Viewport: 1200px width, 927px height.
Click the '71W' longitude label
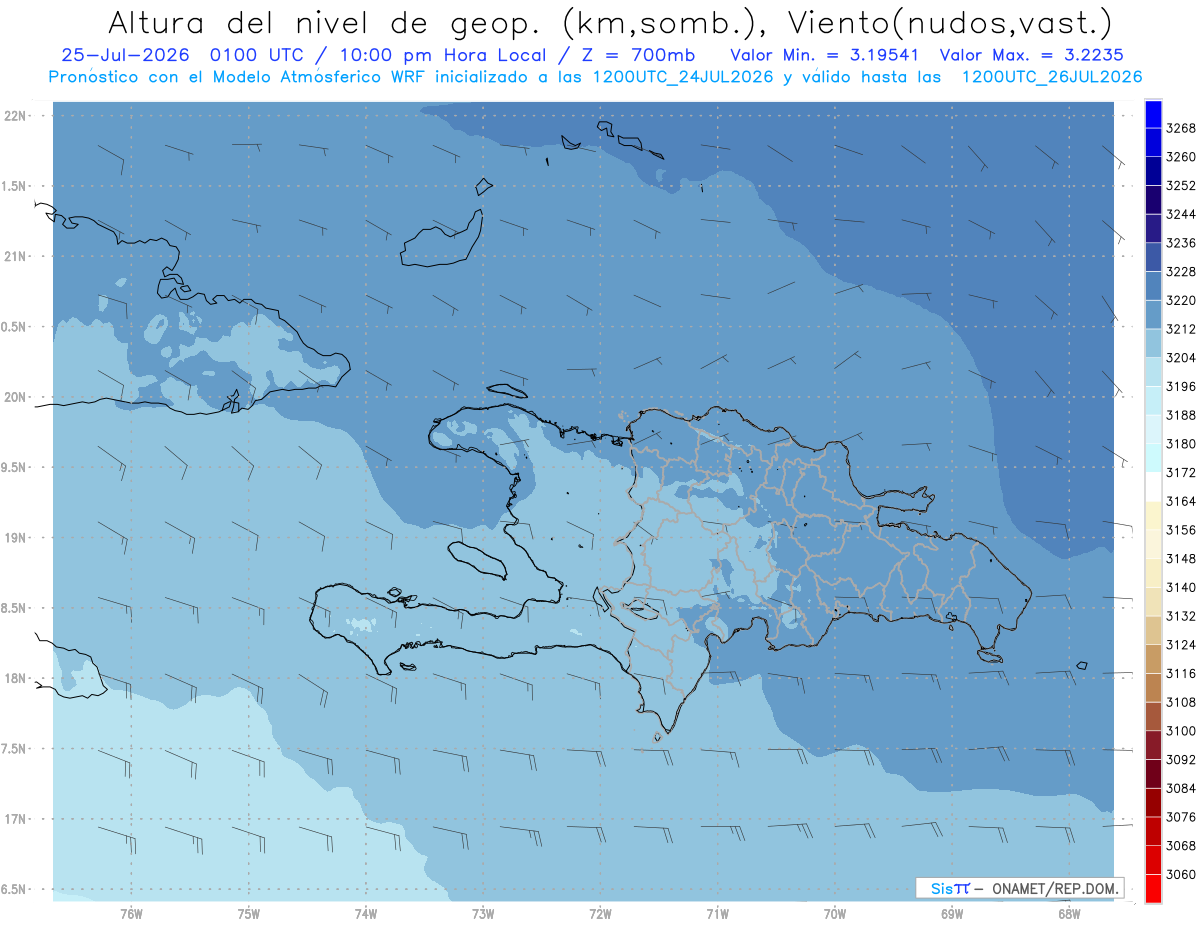click(717, 914)
